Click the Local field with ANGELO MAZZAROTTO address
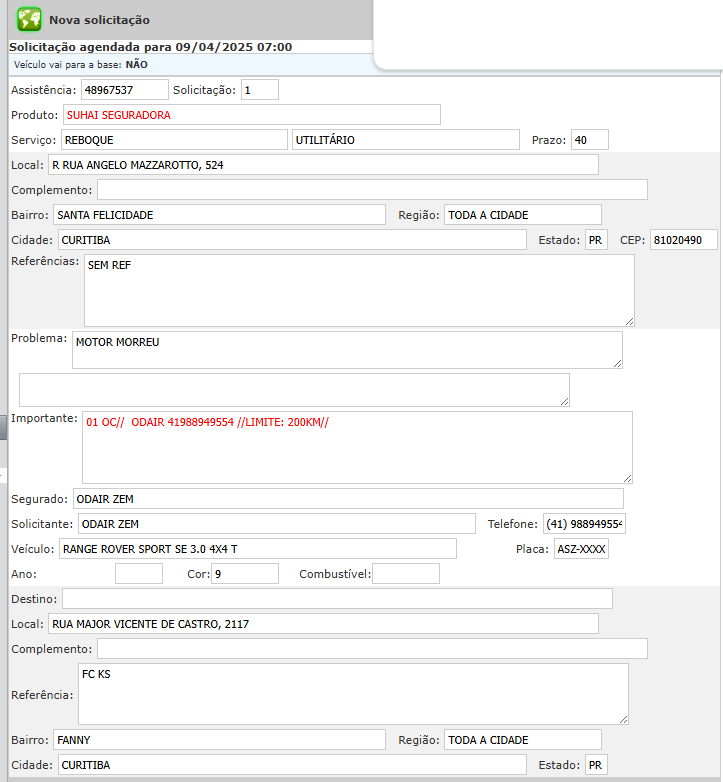This screenshot has height=782, width=723. tap(323, 165)
